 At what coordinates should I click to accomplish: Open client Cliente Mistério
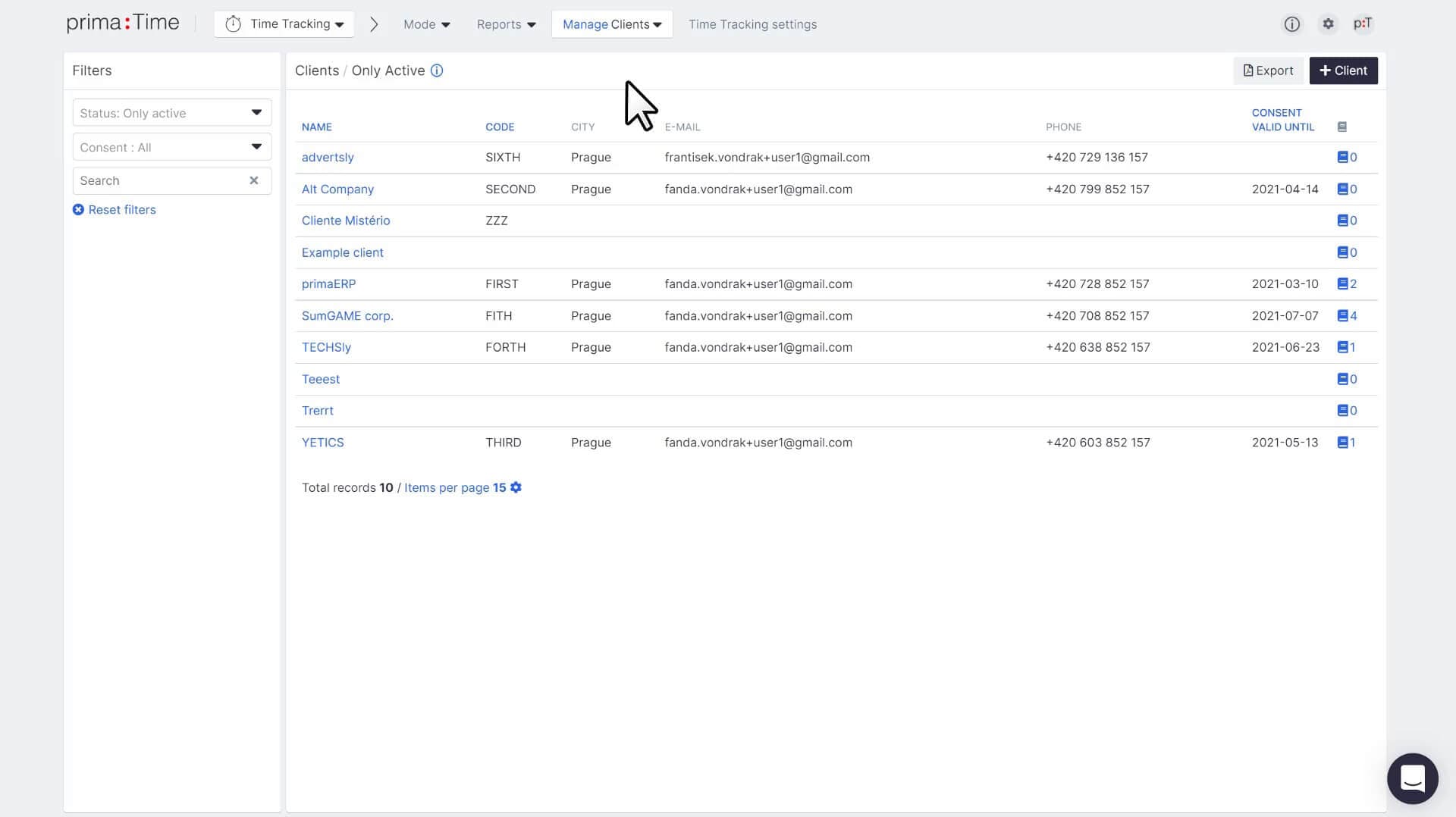pyautogui.click(x=346, y=221)
